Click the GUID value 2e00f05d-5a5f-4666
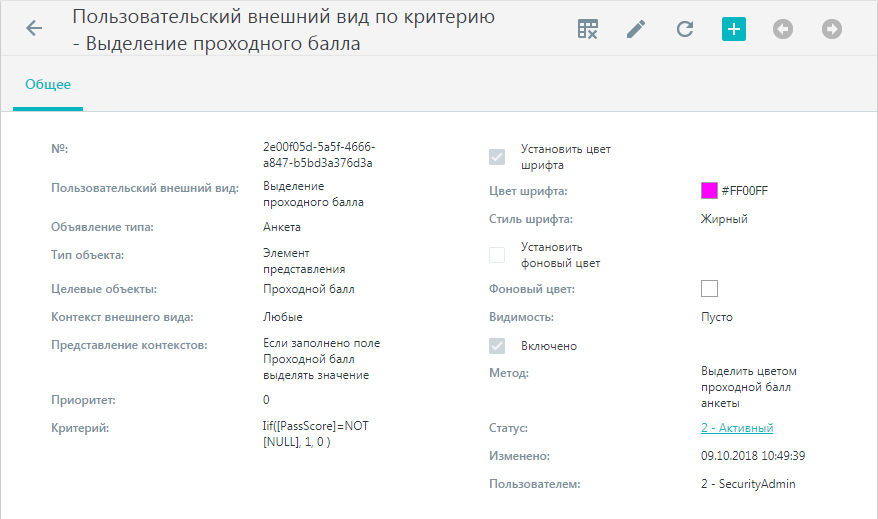The width and height of the screenshot is (878, 519). tap(319, 155)
